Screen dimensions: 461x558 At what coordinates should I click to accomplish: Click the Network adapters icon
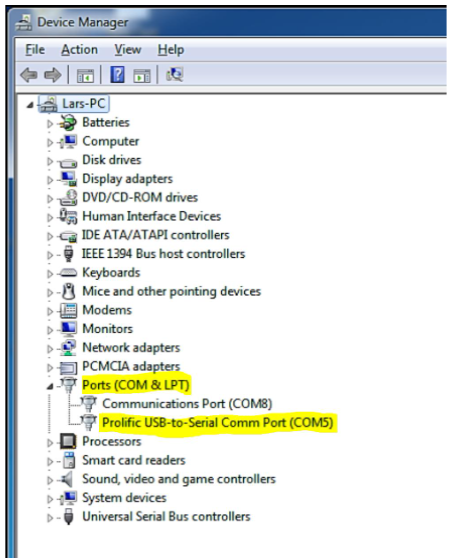[68, 348]
